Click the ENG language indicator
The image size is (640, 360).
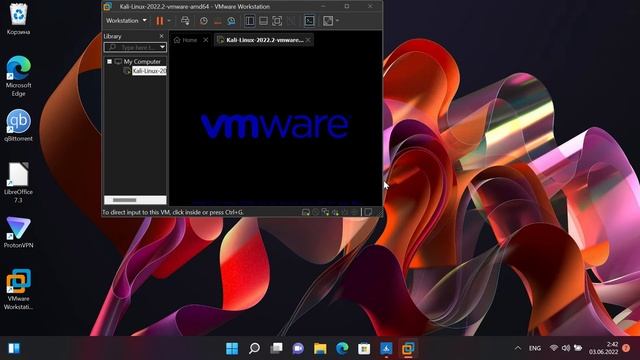tap(535, 348)
